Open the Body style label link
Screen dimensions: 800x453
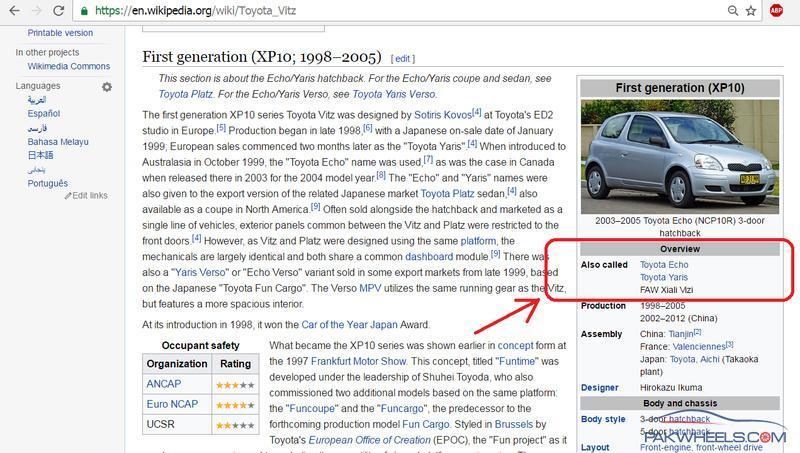(603, 419)
